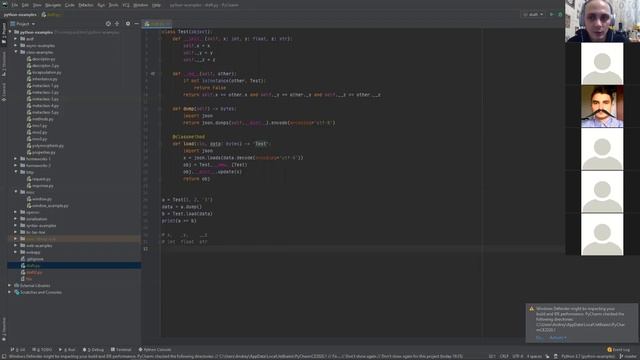This screenshot has height=360, width=640.
Task: Collapse the python-examples root node
Action: (10, 32)
